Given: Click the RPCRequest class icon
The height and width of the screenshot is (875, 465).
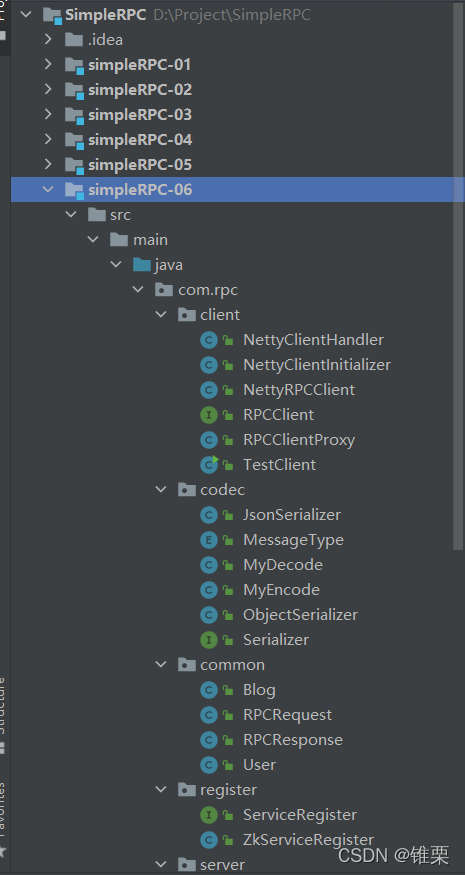Looking at the screenshot, I should point(209,715).
